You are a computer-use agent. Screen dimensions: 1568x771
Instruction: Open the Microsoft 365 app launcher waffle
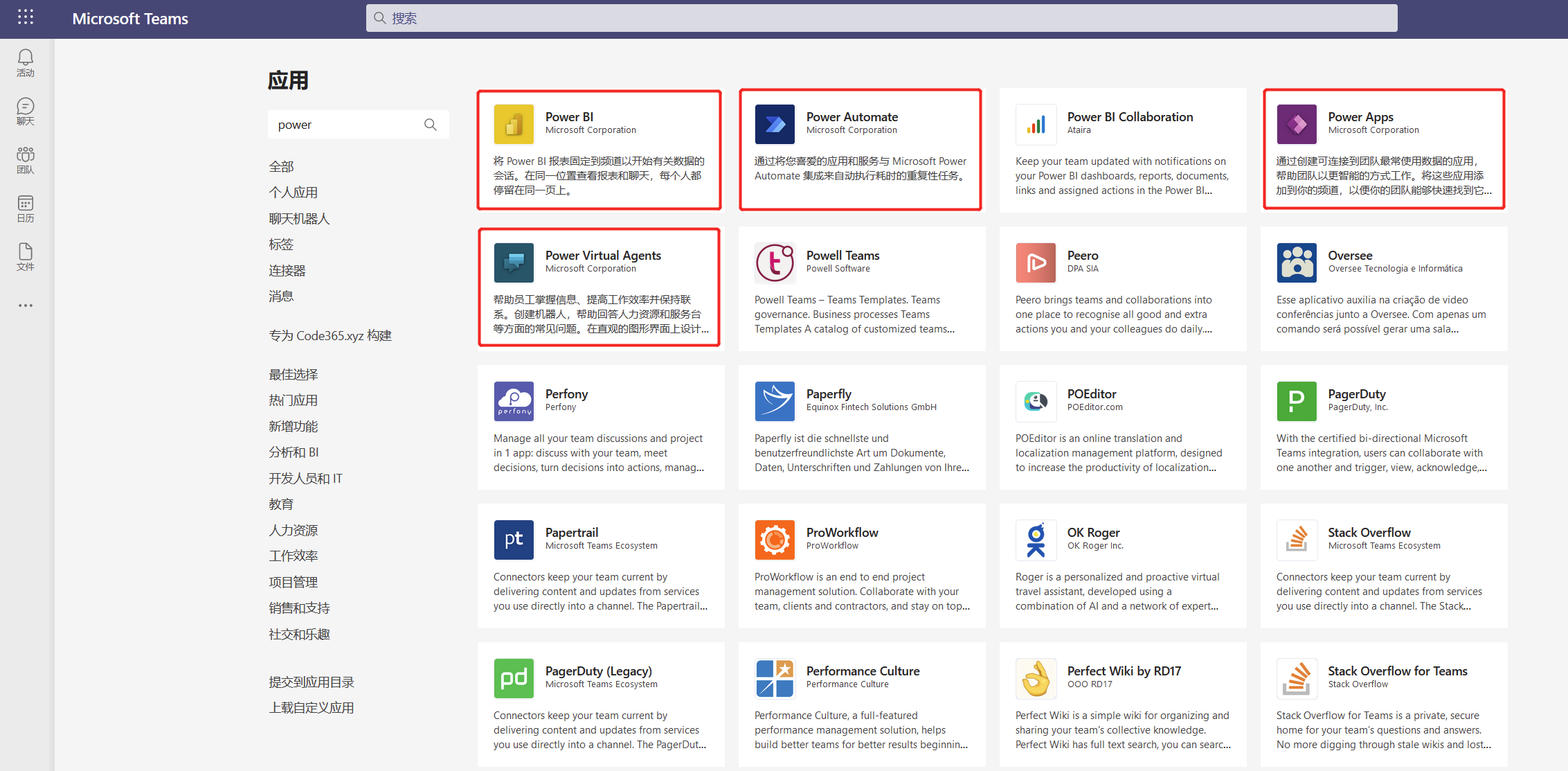26,17
